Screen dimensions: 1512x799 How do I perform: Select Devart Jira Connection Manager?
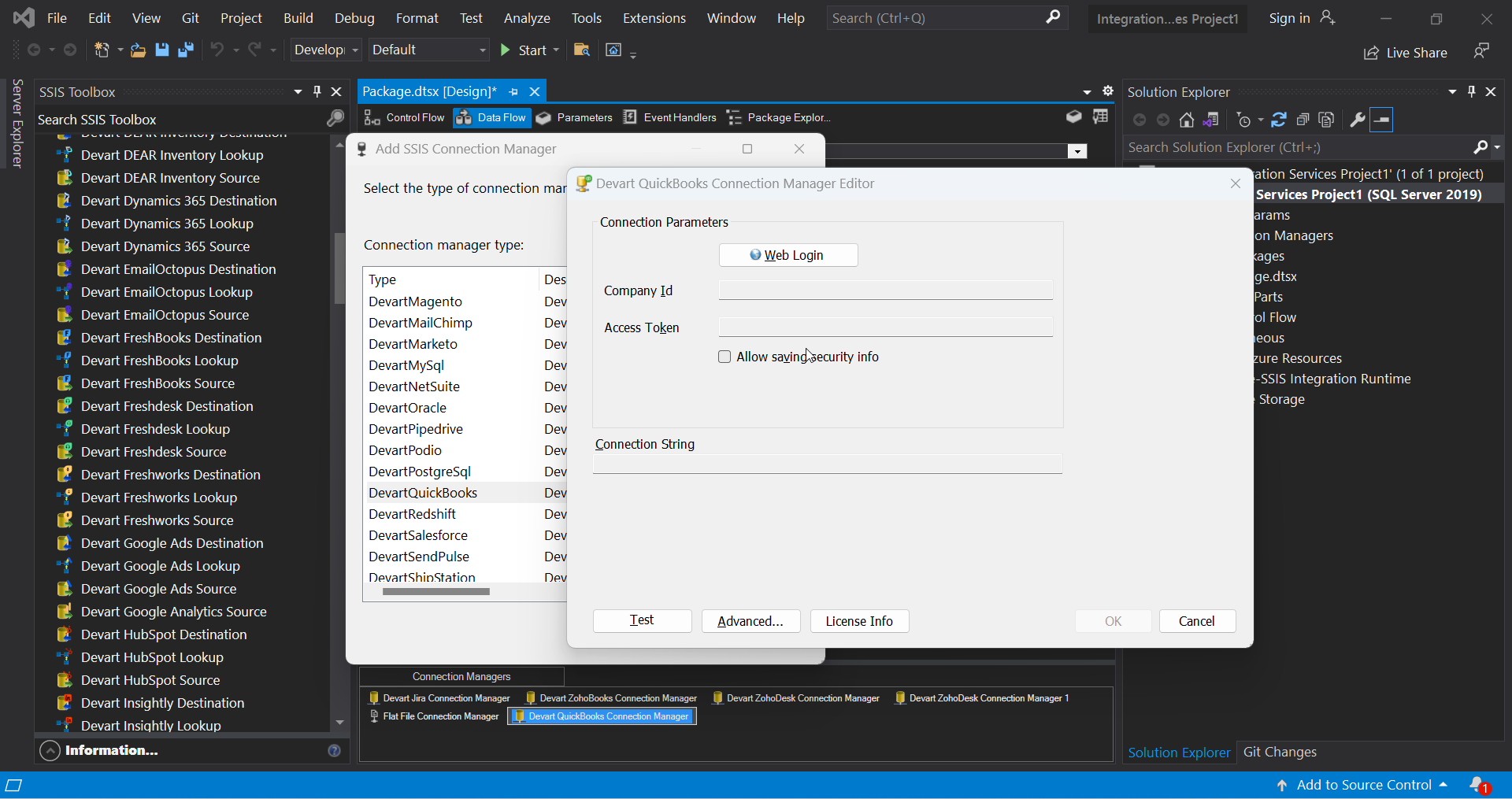439,698
